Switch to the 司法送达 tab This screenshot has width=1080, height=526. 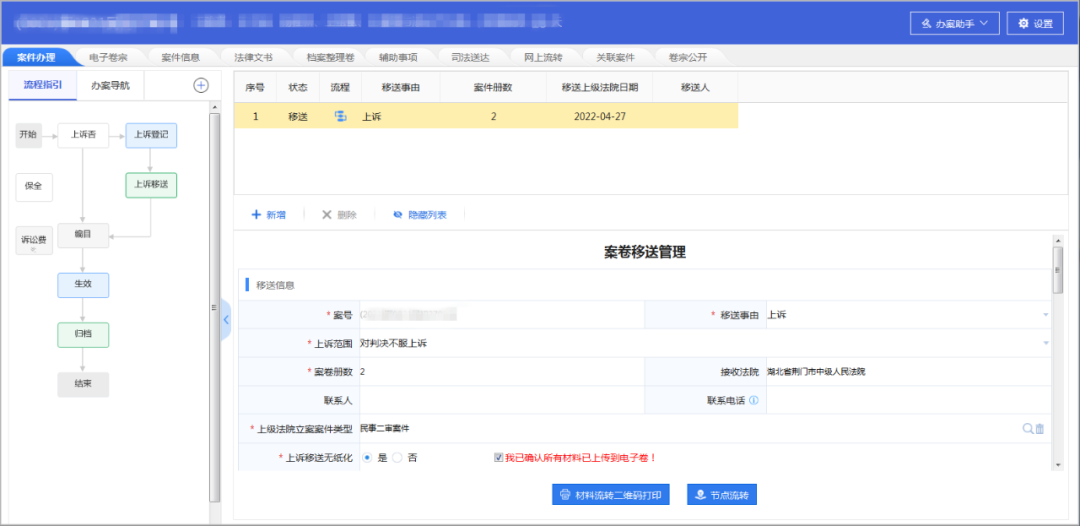tap(470, 57)
